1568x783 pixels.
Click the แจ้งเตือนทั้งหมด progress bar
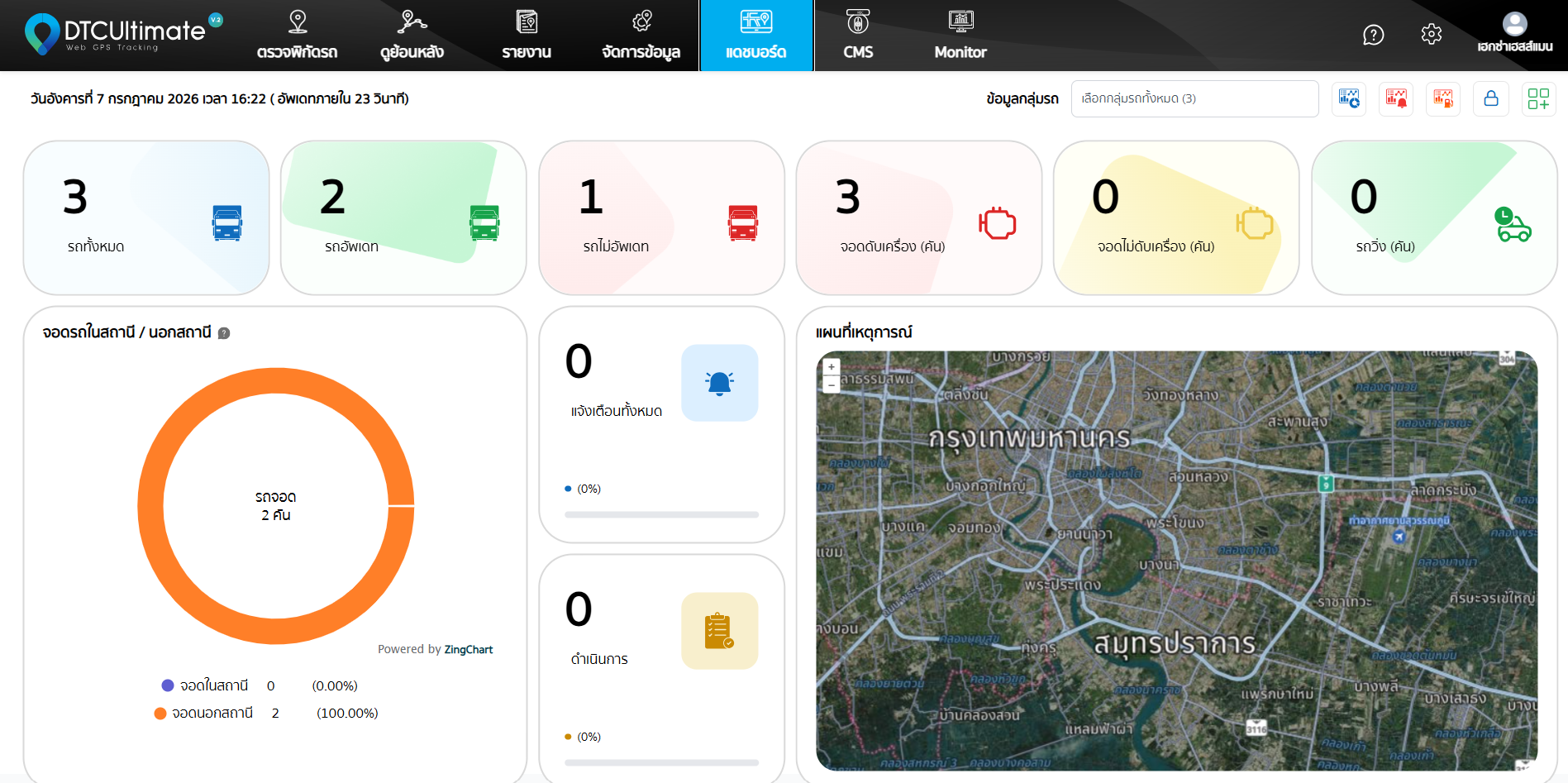click(661, 514)
